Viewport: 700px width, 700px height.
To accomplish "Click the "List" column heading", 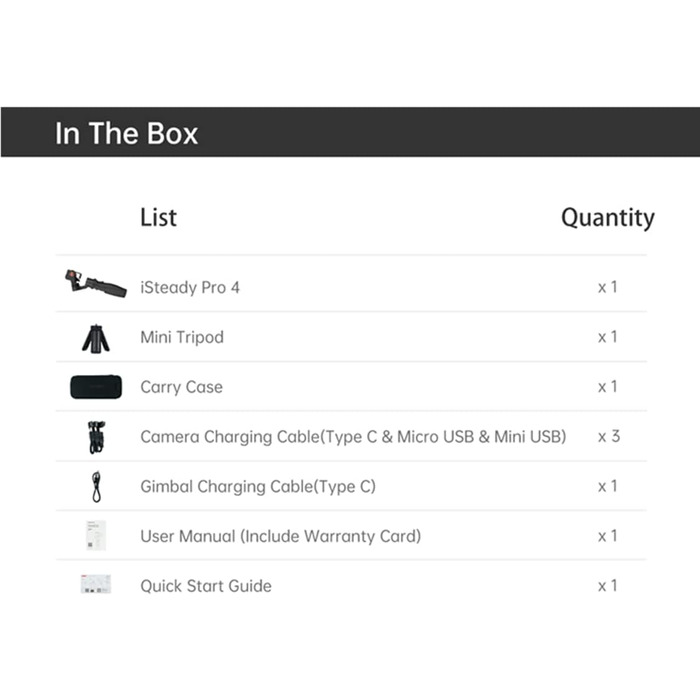I will tap(158, 217).
